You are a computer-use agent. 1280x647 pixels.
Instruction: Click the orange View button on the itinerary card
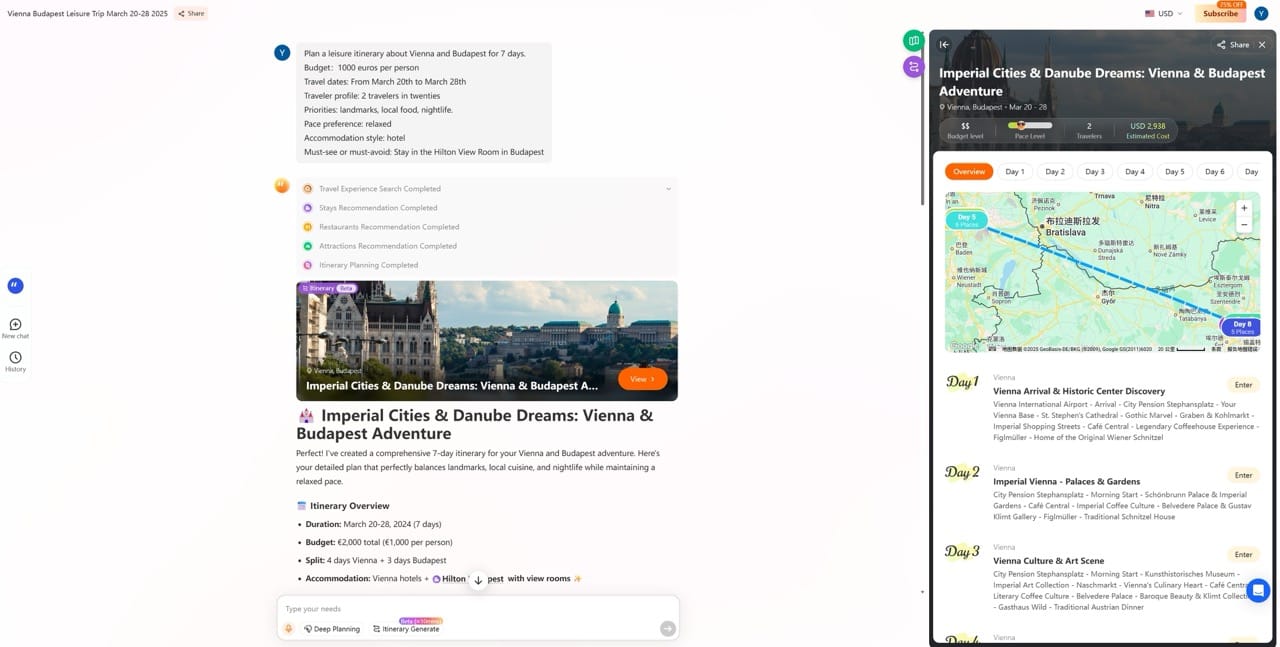(x=642, y=379)
